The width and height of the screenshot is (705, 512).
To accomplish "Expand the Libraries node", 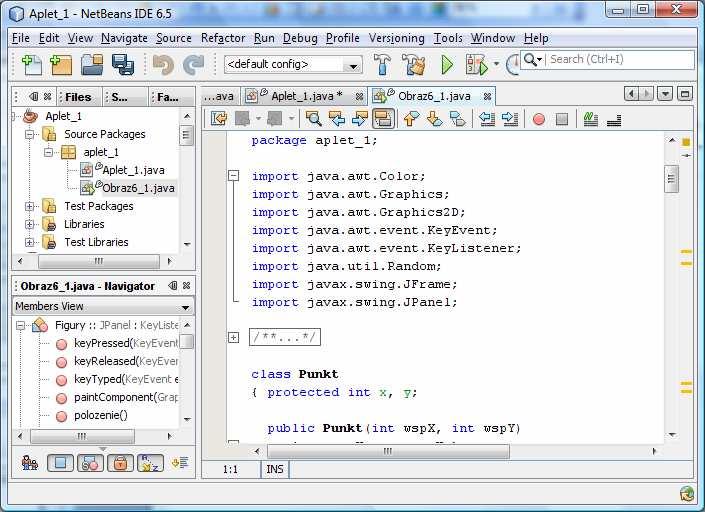I will coord(30,224).
